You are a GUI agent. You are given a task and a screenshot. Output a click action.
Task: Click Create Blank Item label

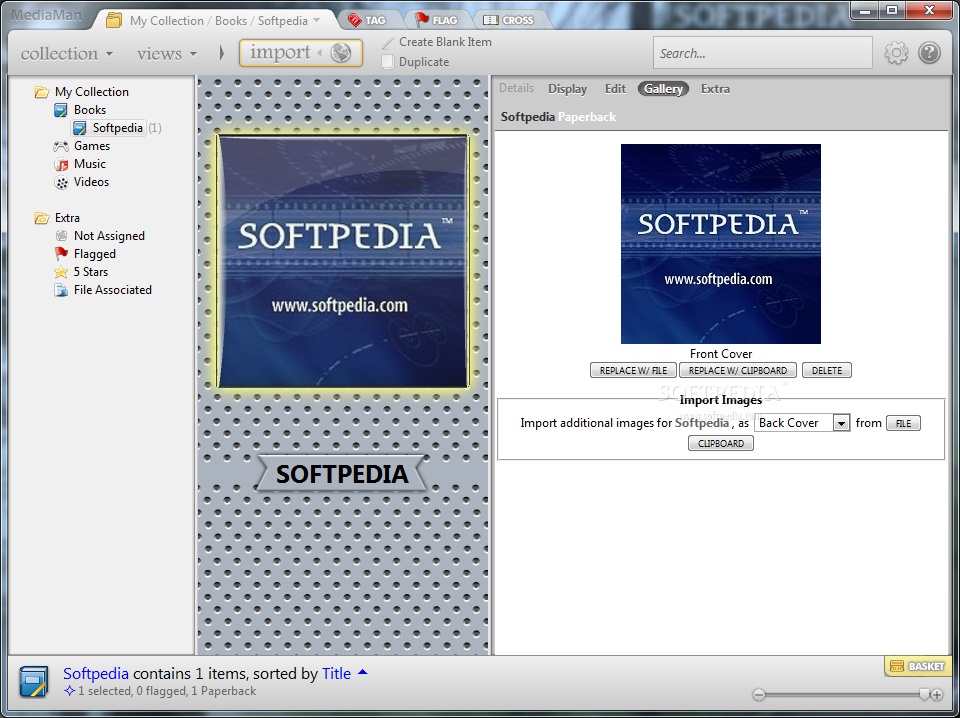(445, 42)
